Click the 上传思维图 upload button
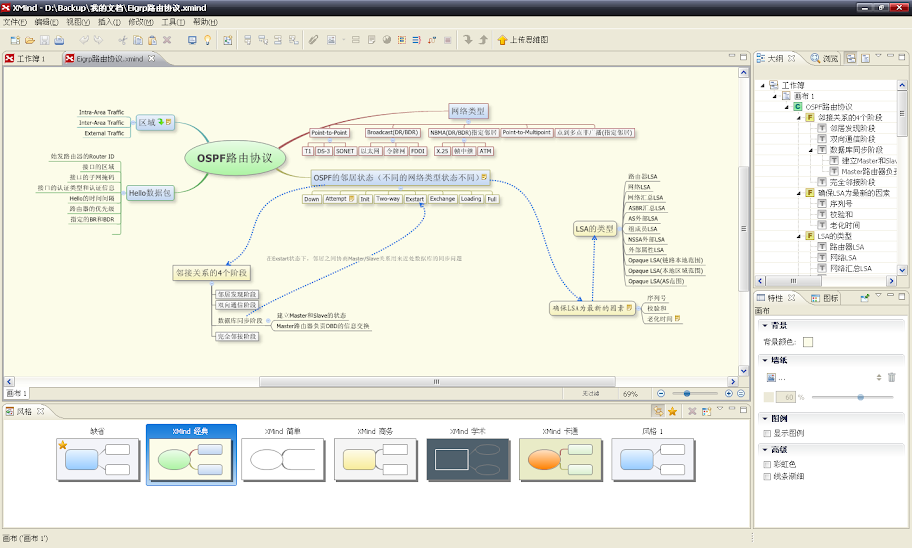 coord(523,40)
